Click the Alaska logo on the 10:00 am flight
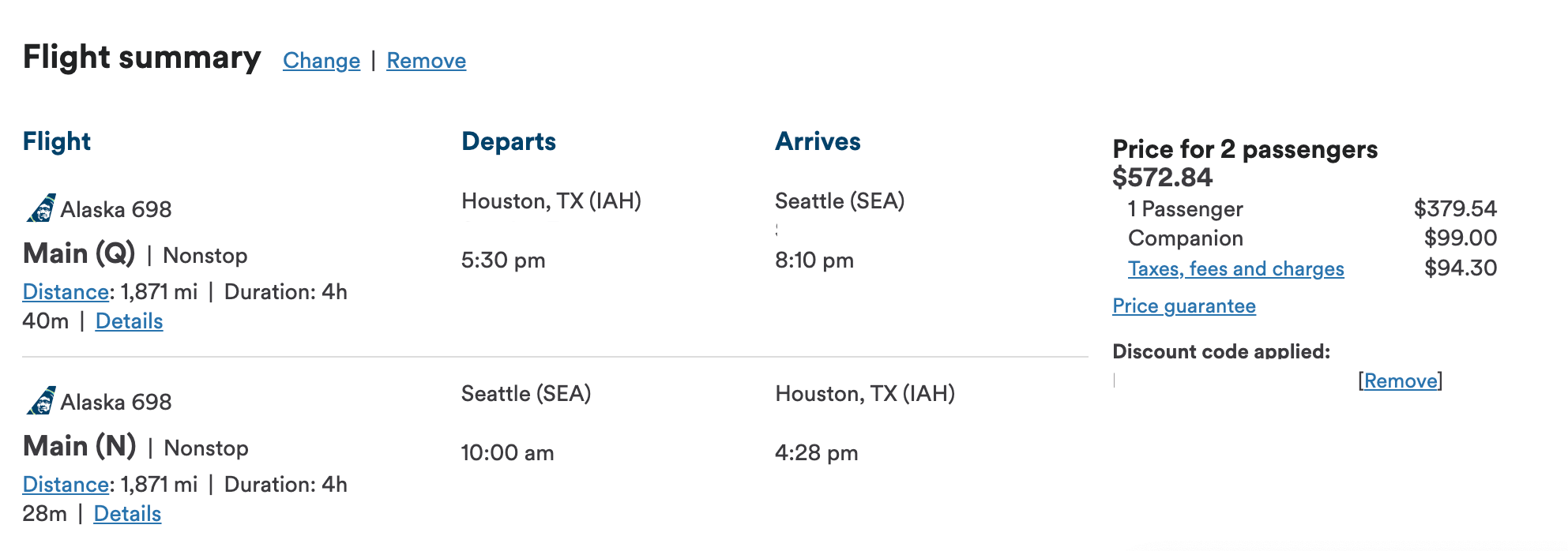Image resolution: width=1568 pixels, height=551 pixels. point(40,401)
